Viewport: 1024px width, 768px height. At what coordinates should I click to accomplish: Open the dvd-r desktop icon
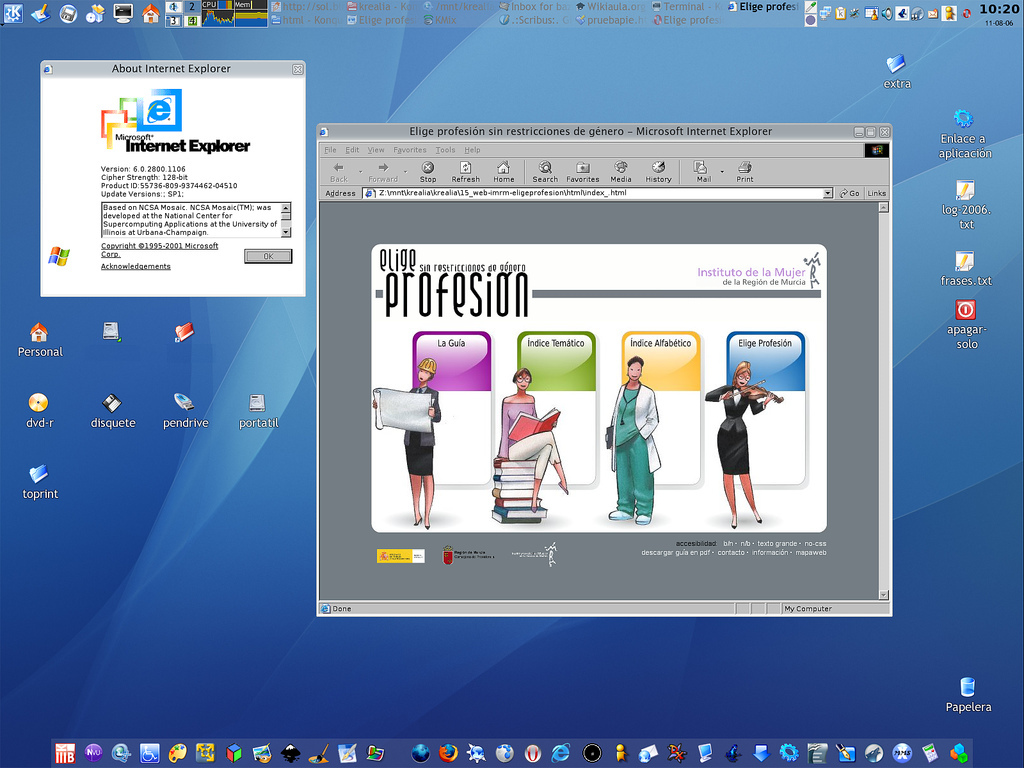[39, 411]
